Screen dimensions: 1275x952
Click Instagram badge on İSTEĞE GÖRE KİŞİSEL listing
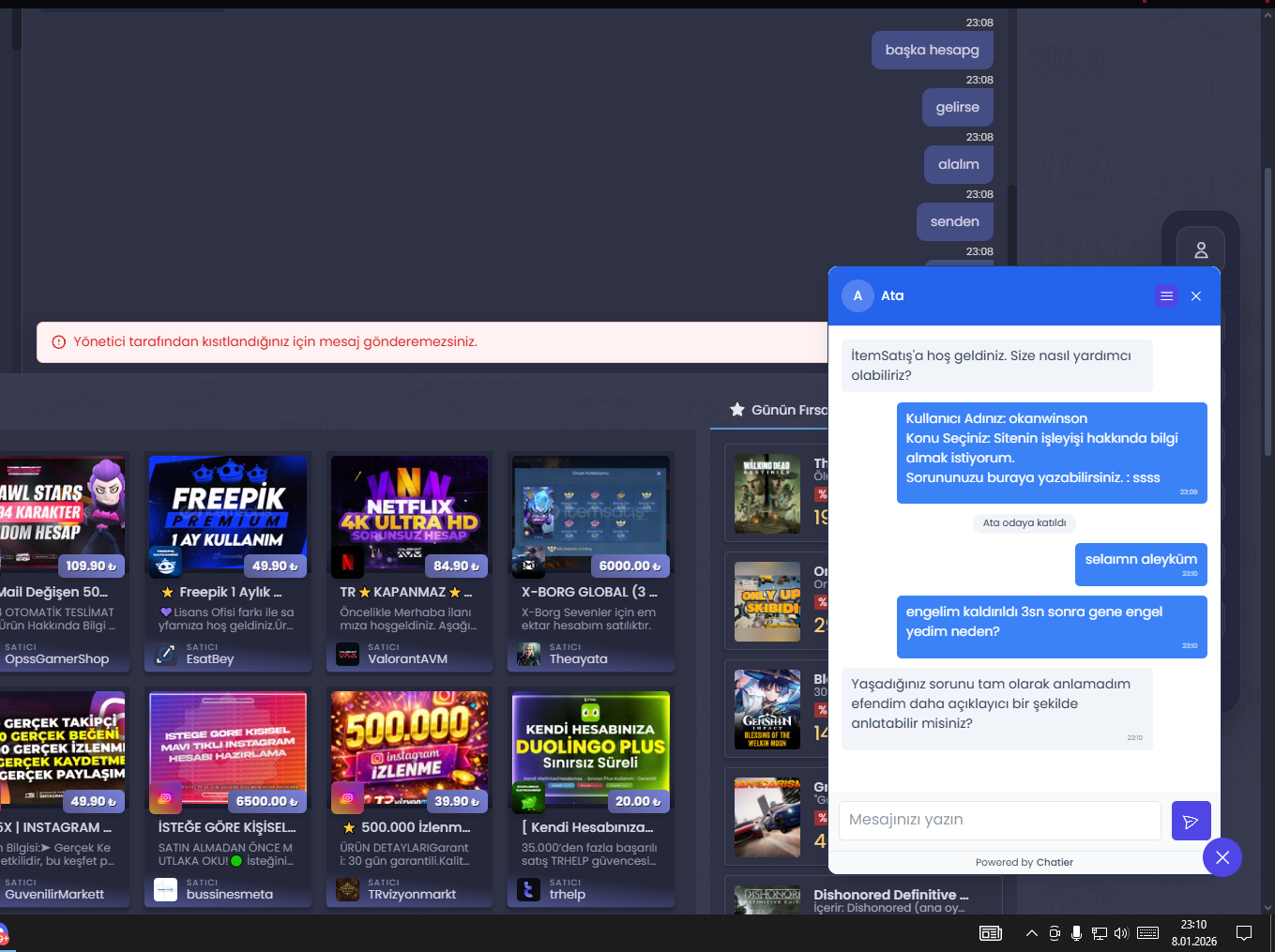pos(166,797)
